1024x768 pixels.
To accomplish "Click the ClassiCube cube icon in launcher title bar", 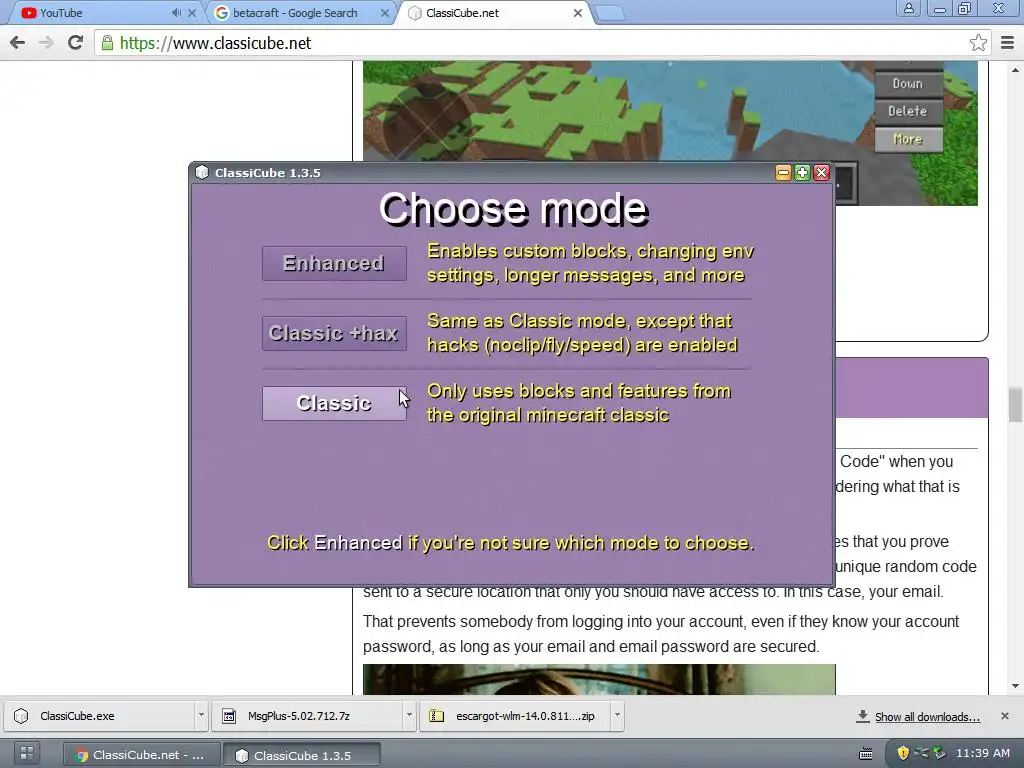I will 202,172.
